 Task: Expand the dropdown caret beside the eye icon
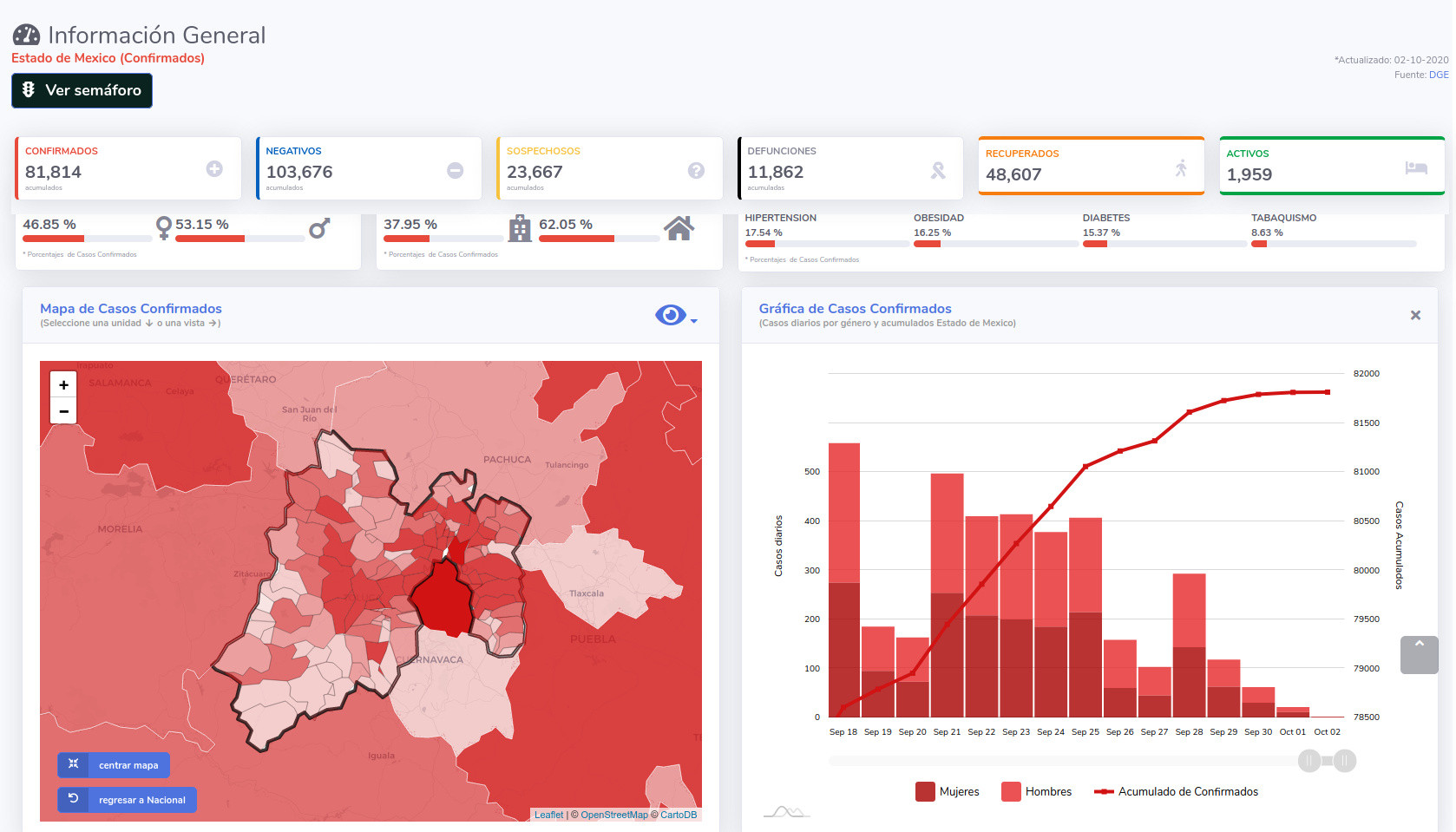click(x=693, y=321)
